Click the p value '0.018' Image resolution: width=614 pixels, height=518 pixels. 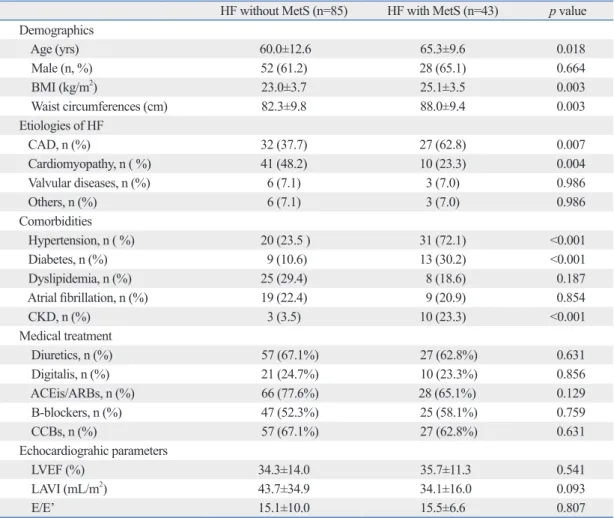[x=571, y=49]
